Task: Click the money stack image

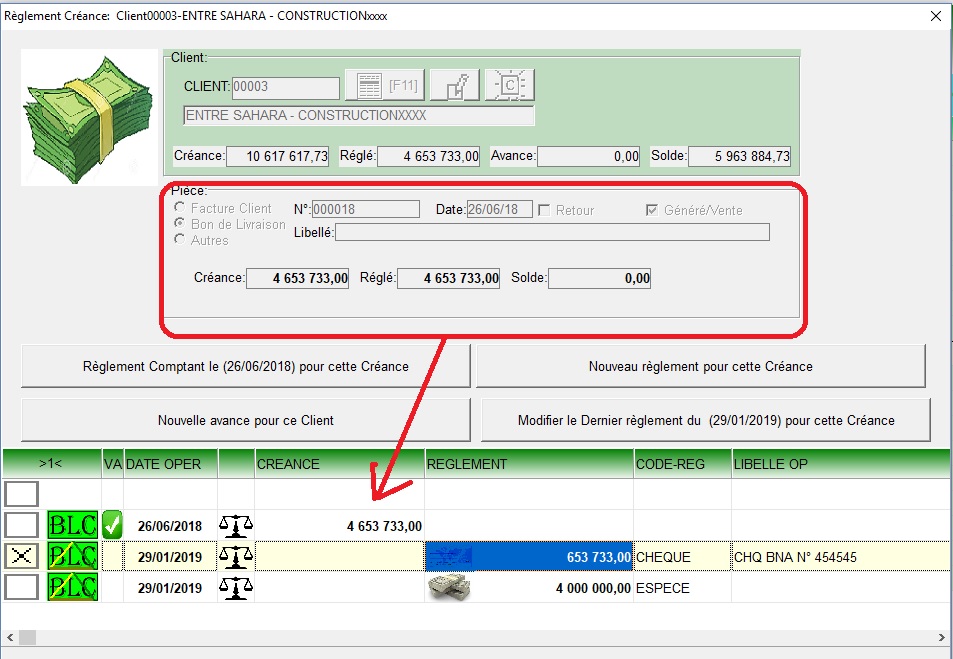Action: (x=89, y=117)
